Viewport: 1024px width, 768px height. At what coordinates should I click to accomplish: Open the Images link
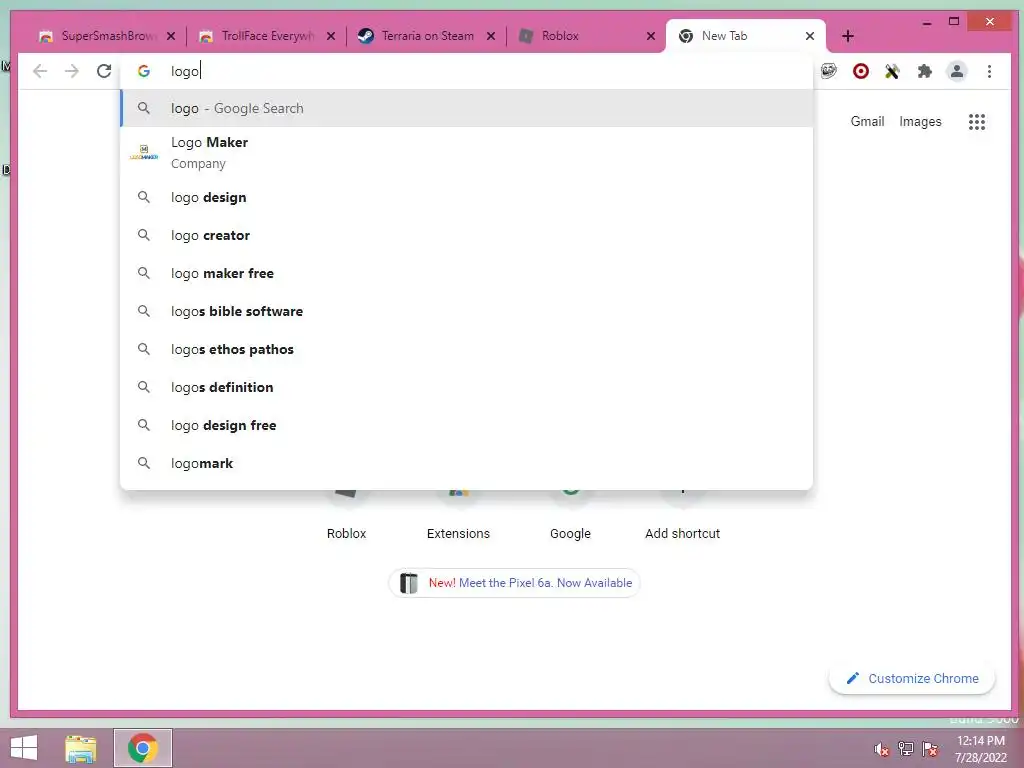pyautogui.click(x=920, y=121)
